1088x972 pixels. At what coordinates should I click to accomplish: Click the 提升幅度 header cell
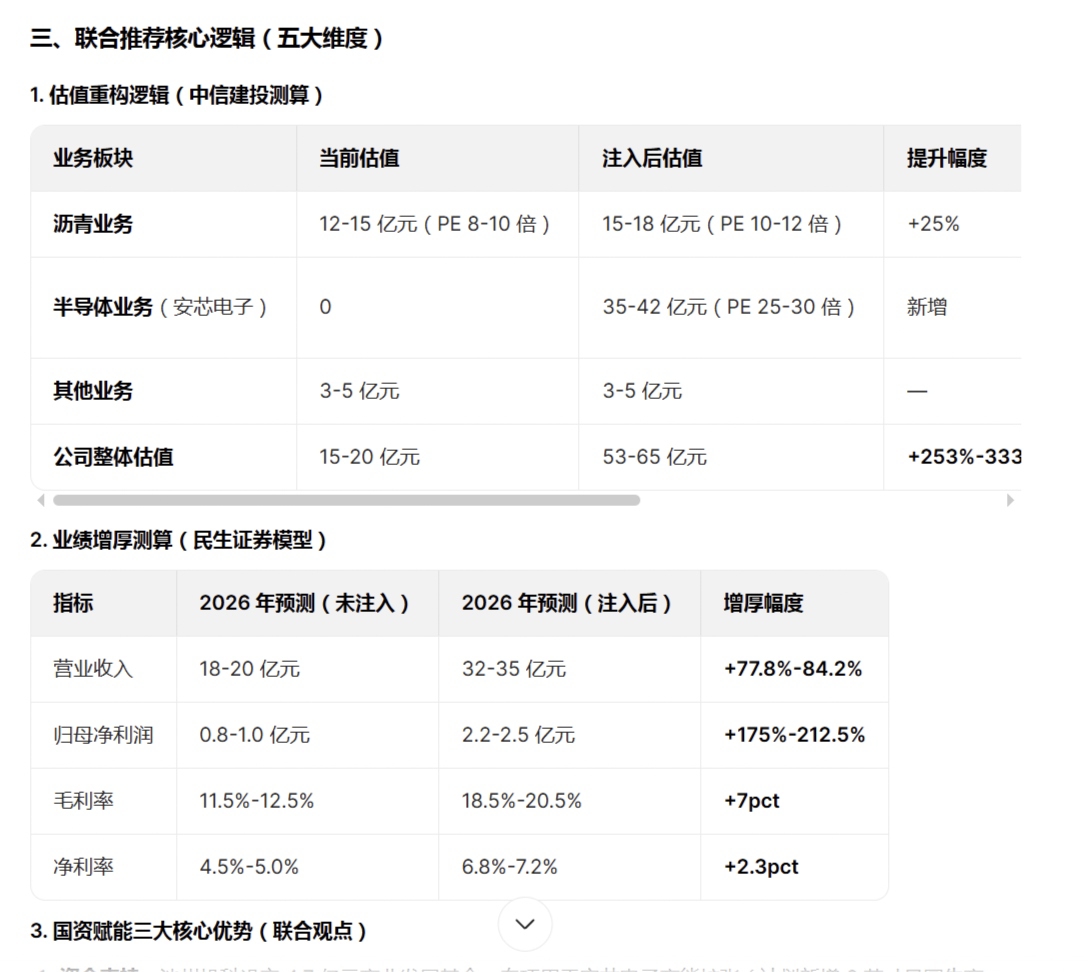946,158
